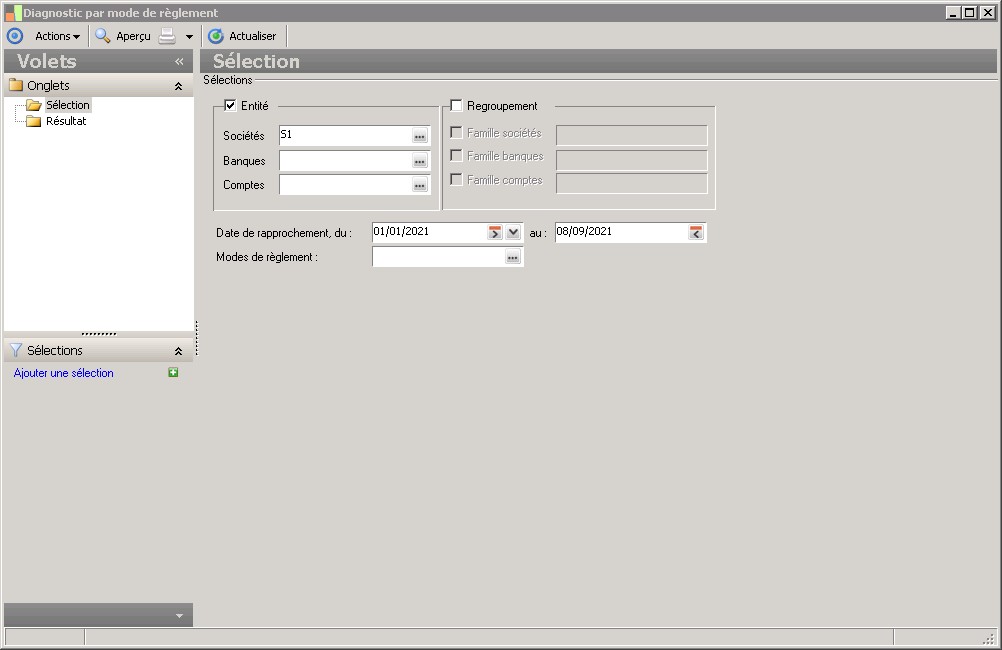Click the start date field 01/01/2021
Screen dimensions: 1002x650
pos(429,231)
